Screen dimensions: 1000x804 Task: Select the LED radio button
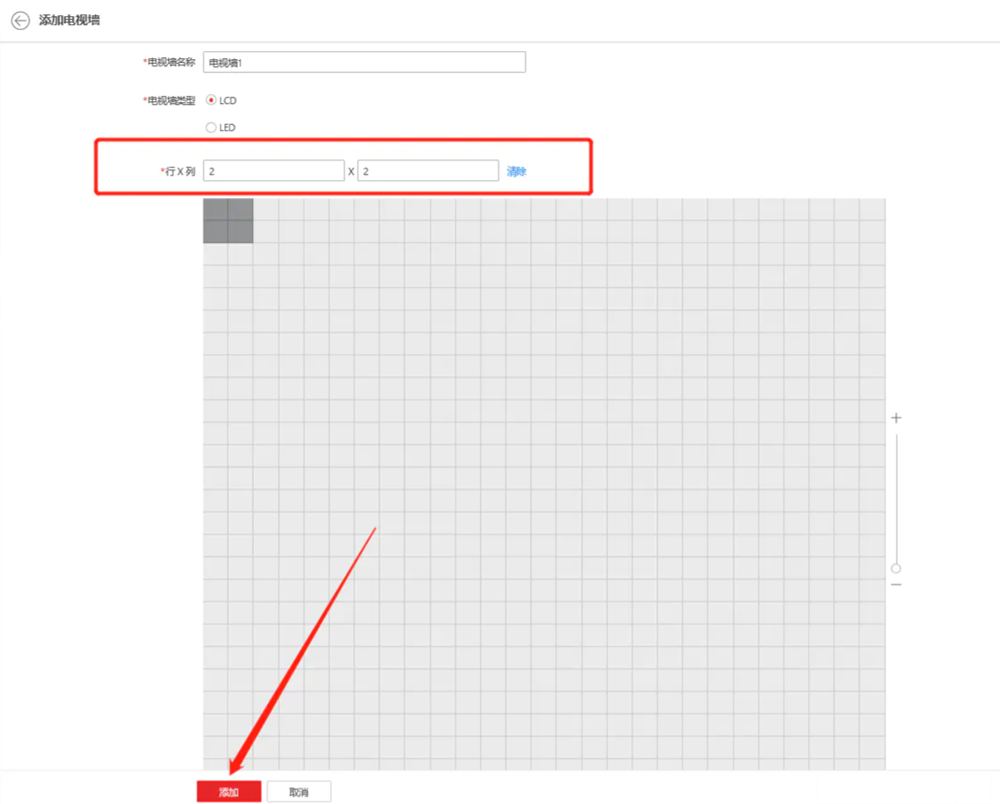pyautogui.click(x=211, y=128)
